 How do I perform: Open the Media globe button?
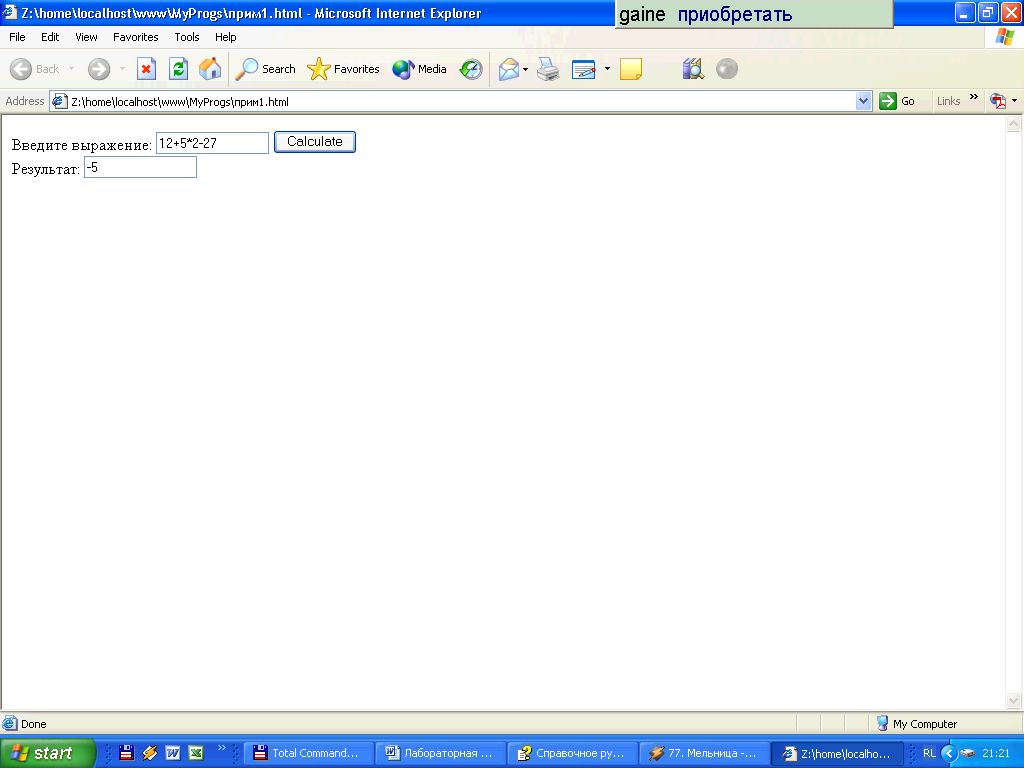(419, 69)
